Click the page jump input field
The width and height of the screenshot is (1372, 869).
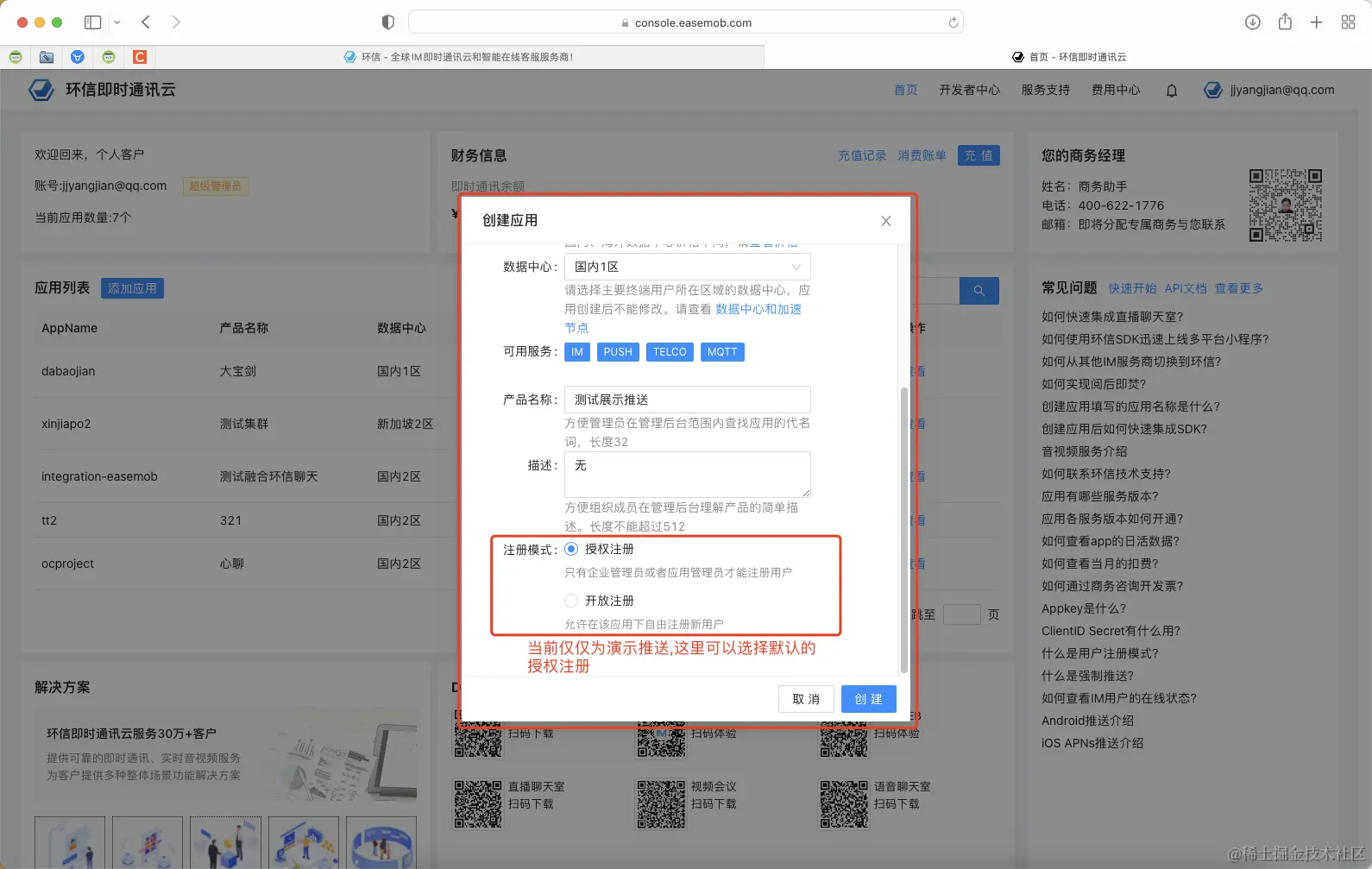962,614
